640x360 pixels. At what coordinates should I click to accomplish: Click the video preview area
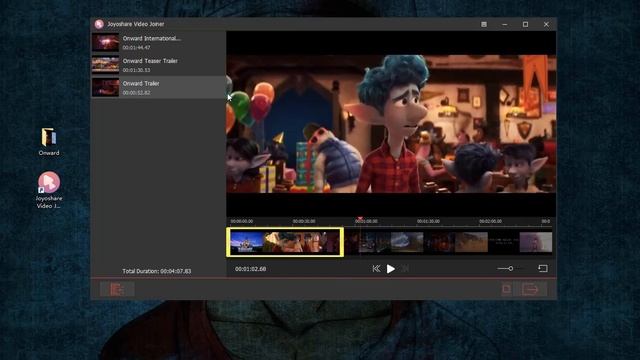(x=391, y=124)
